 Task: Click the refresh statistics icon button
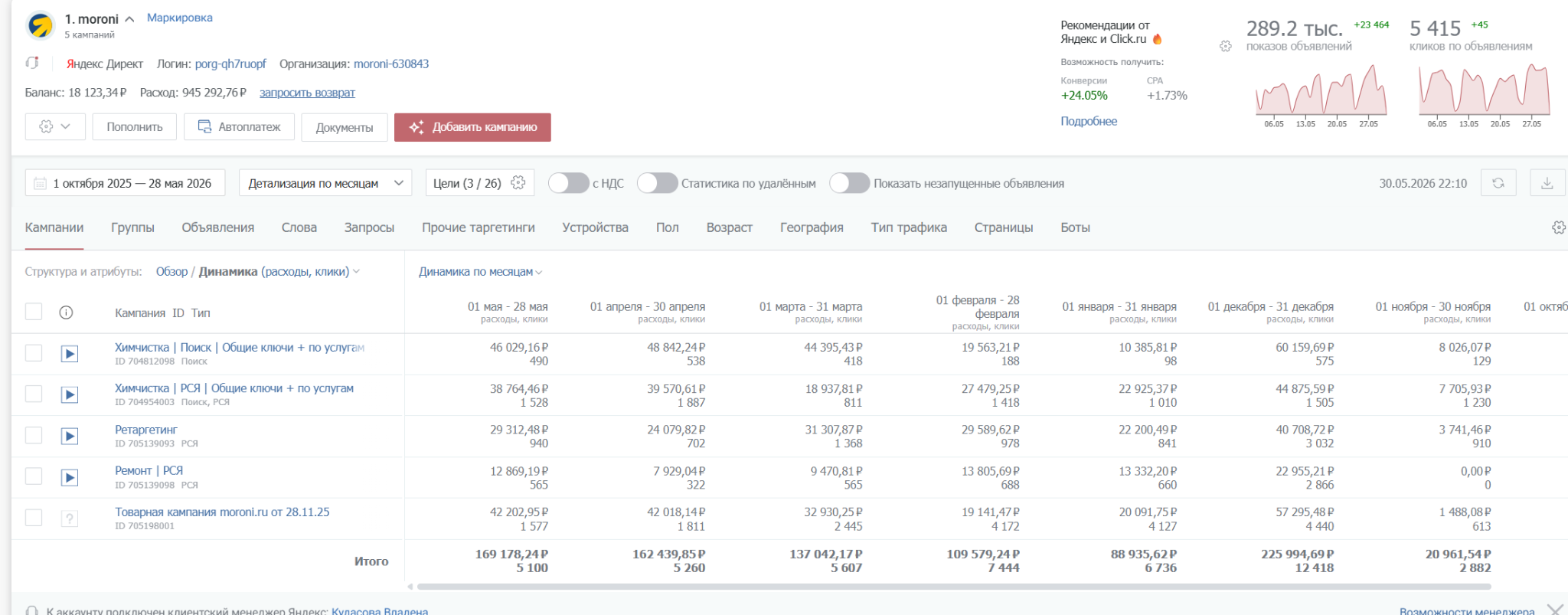1498,183
